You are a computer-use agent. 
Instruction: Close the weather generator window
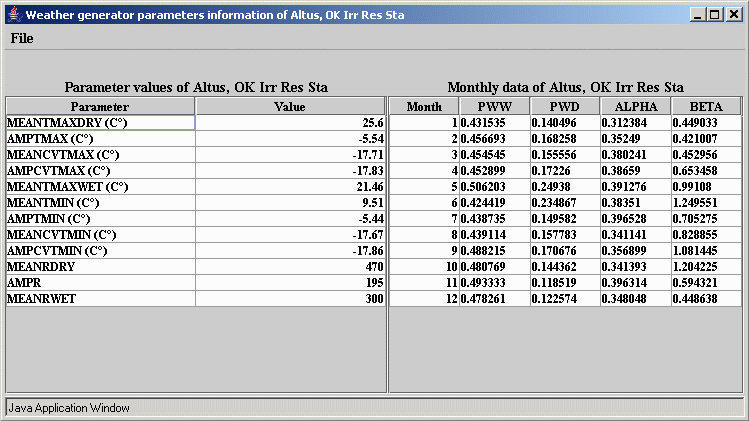733,15
